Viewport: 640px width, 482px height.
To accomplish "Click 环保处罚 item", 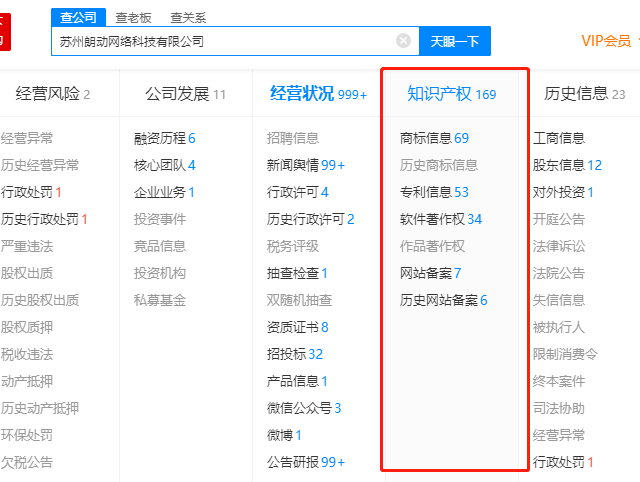I will [27, 435].
